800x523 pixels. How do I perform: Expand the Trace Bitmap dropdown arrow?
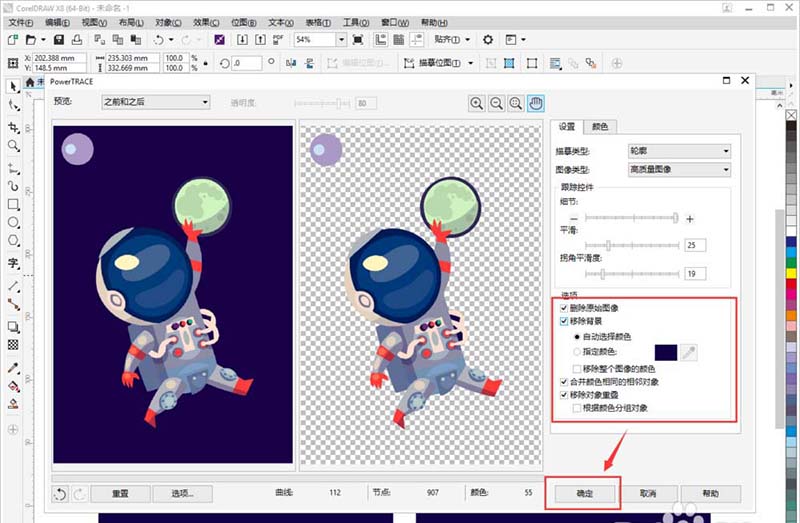(470, 63)
